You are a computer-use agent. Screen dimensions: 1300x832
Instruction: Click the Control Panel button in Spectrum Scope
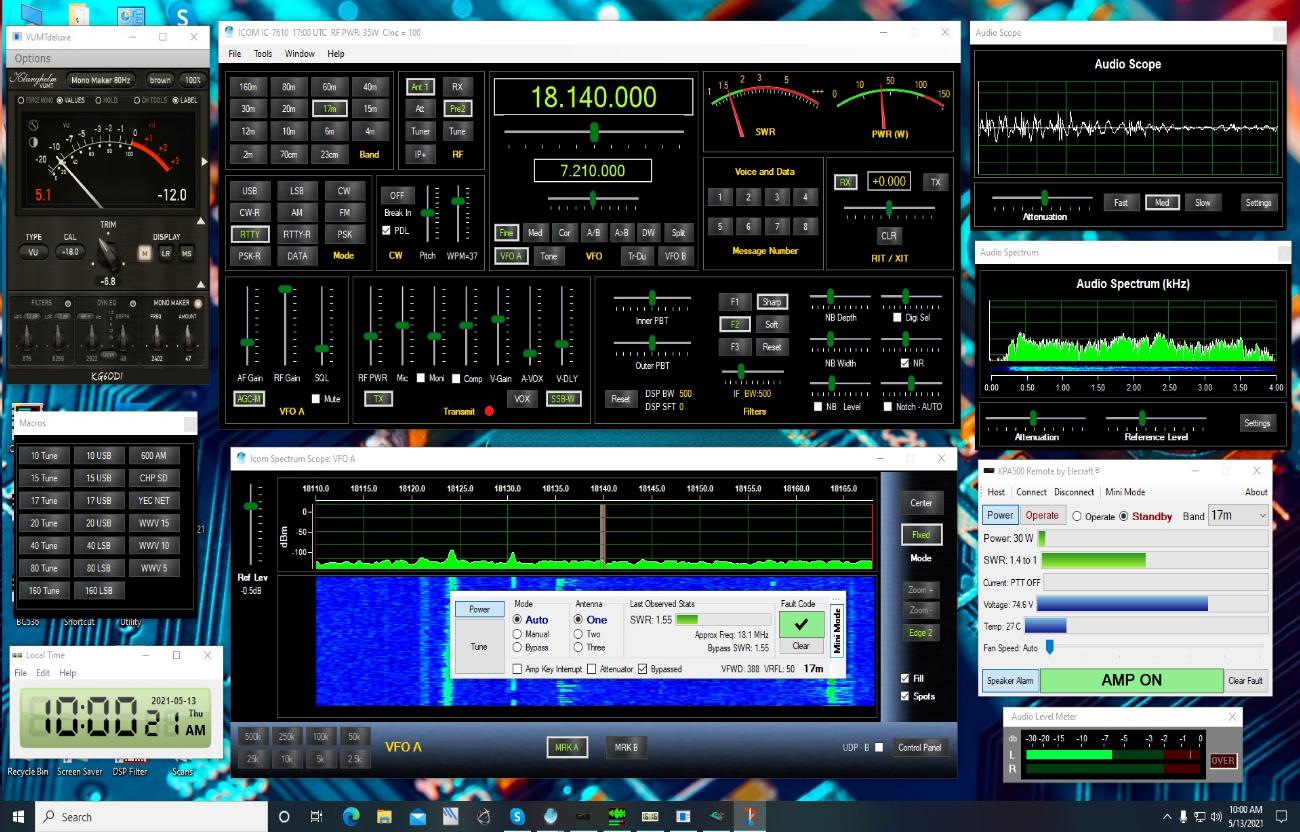pyautogui.click(x=920, y=747)
